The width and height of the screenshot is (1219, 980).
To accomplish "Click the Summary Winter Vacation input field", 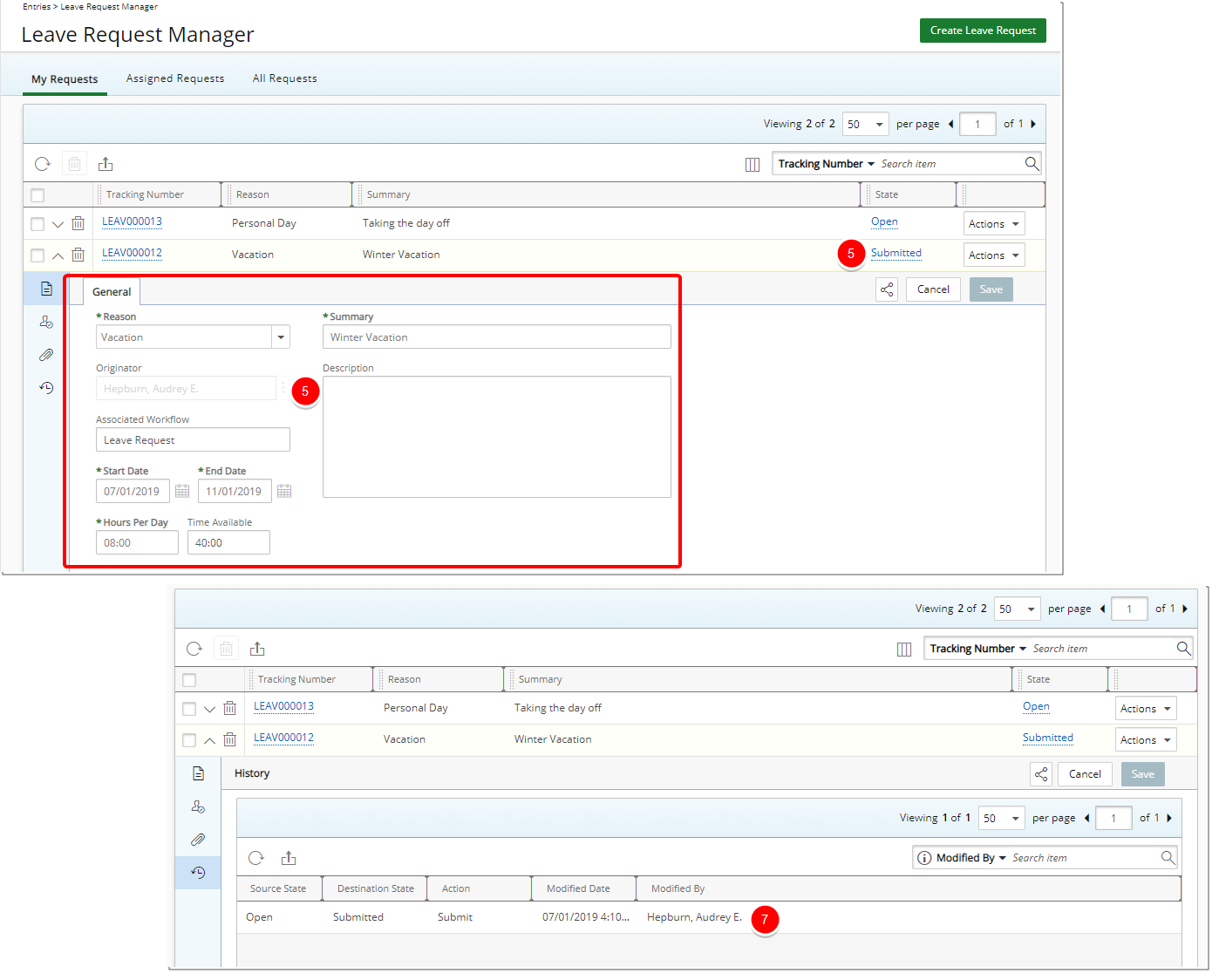I will [x=497, y=337].
